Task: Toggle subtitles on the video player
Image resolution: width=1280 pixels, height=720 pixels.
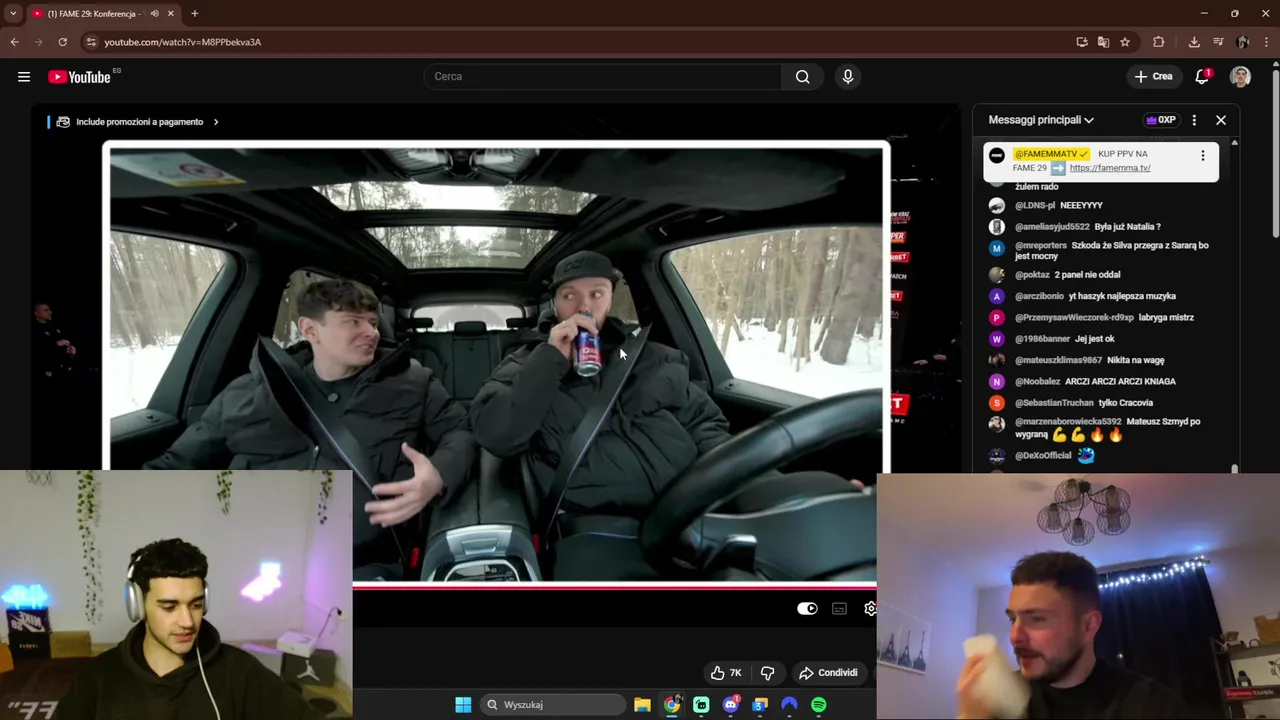Action: [840, 608]
